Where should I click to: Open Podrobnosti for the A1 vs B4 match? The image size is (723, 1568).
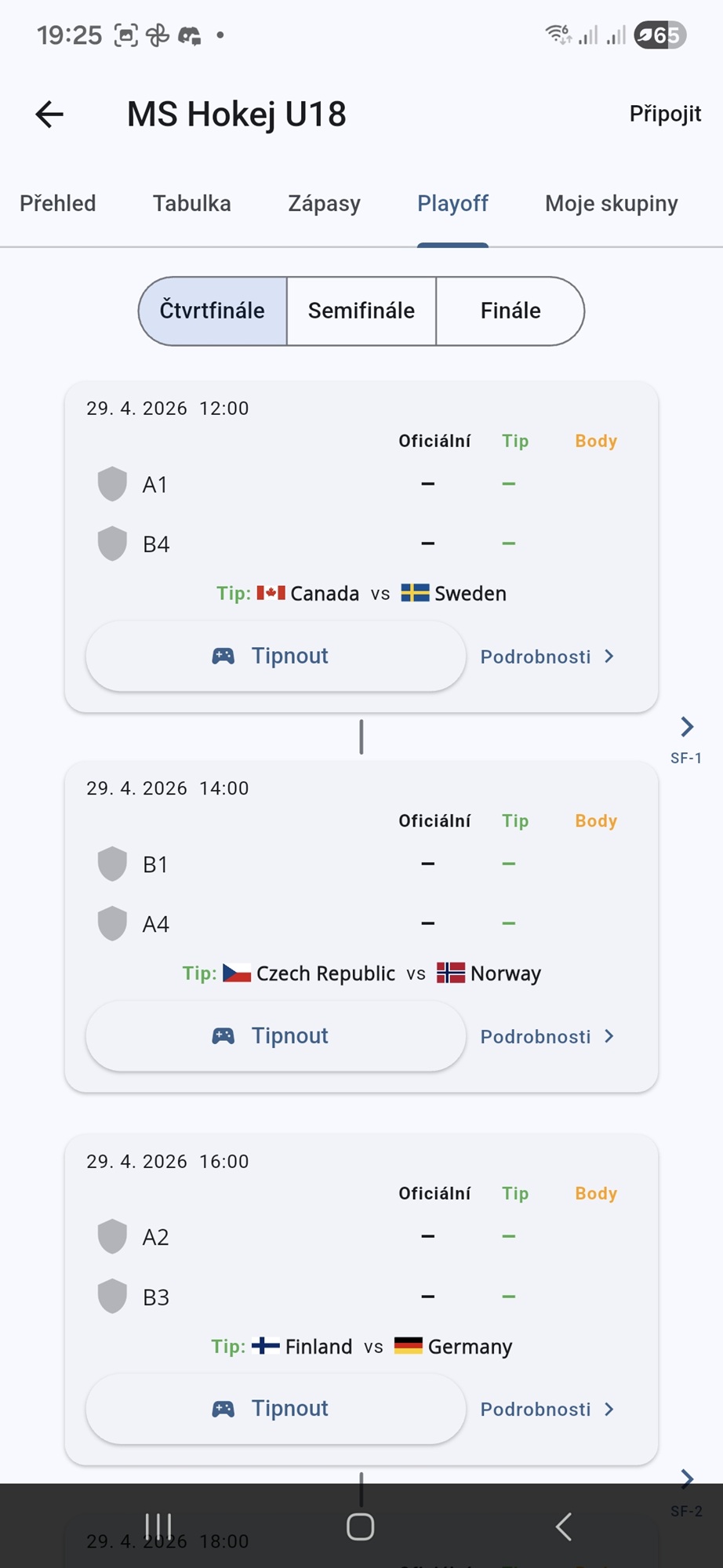(547, 657)
